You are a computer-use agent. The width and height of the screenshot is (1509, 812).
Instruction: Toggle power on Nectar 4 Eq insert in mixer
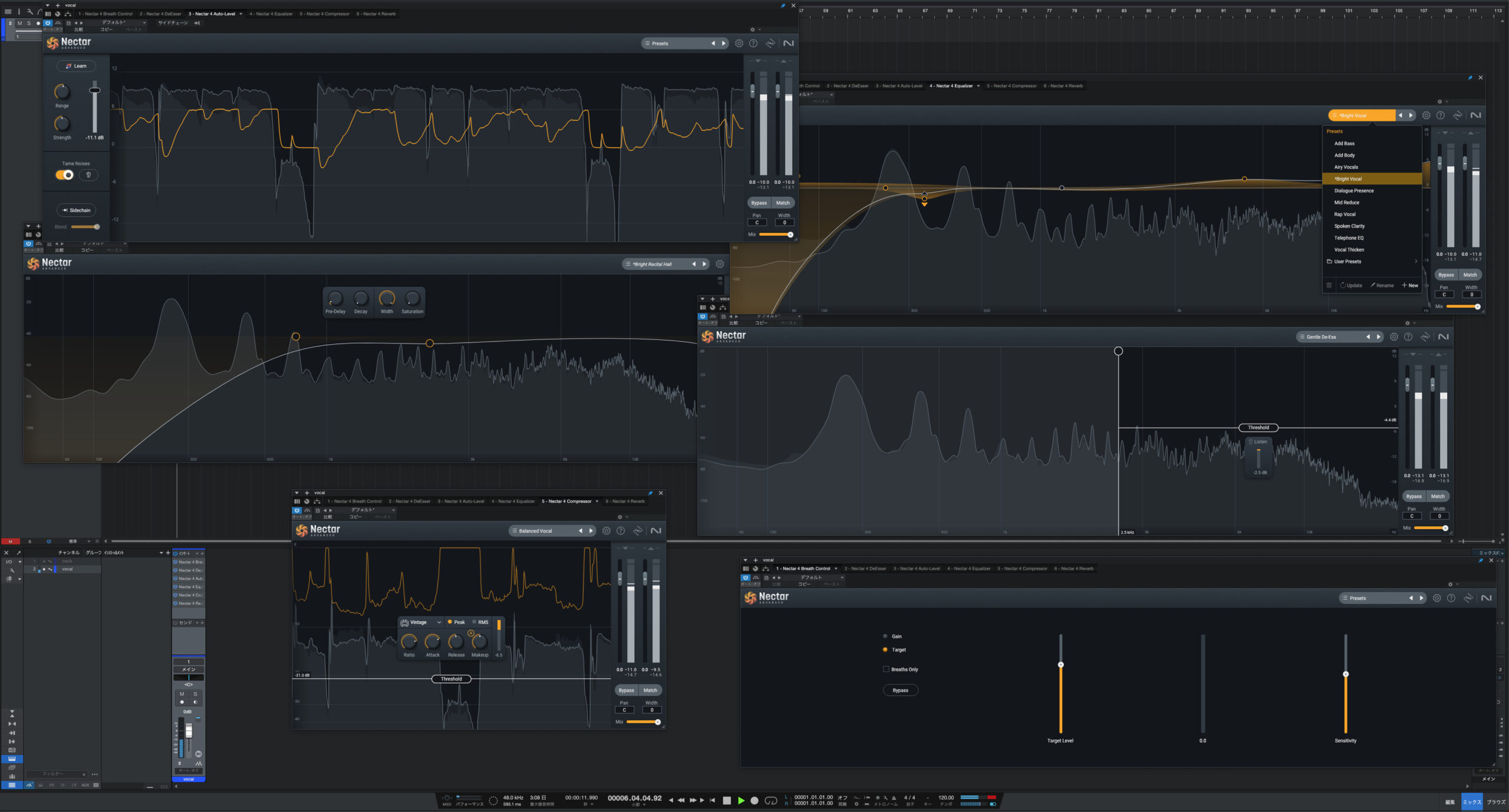175,587
